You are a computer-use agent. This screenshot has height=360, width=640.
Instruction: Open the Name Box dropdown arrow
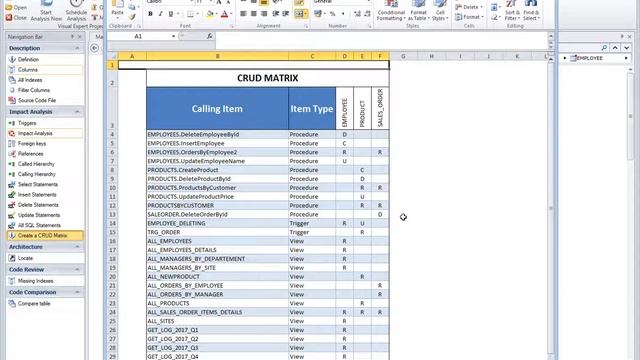[173, 36]
